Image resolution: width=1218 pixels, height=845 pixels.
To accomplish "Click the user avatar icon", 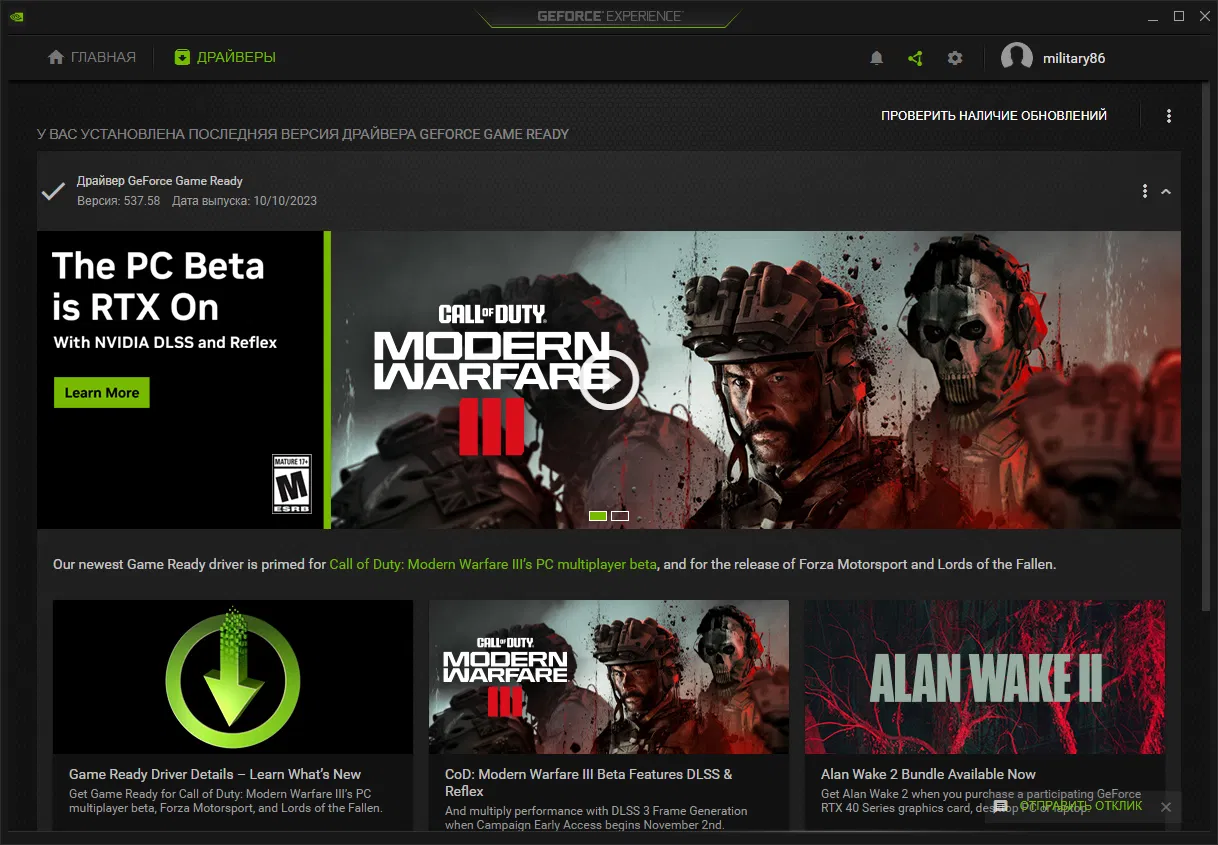I will (1017, 58).
